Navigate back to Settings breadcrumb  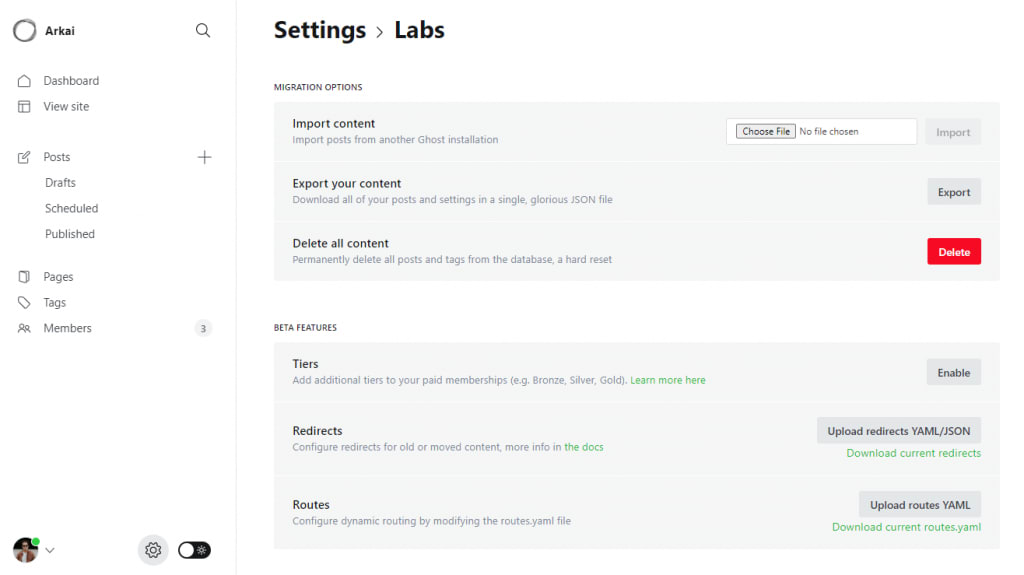pos(319,31)
